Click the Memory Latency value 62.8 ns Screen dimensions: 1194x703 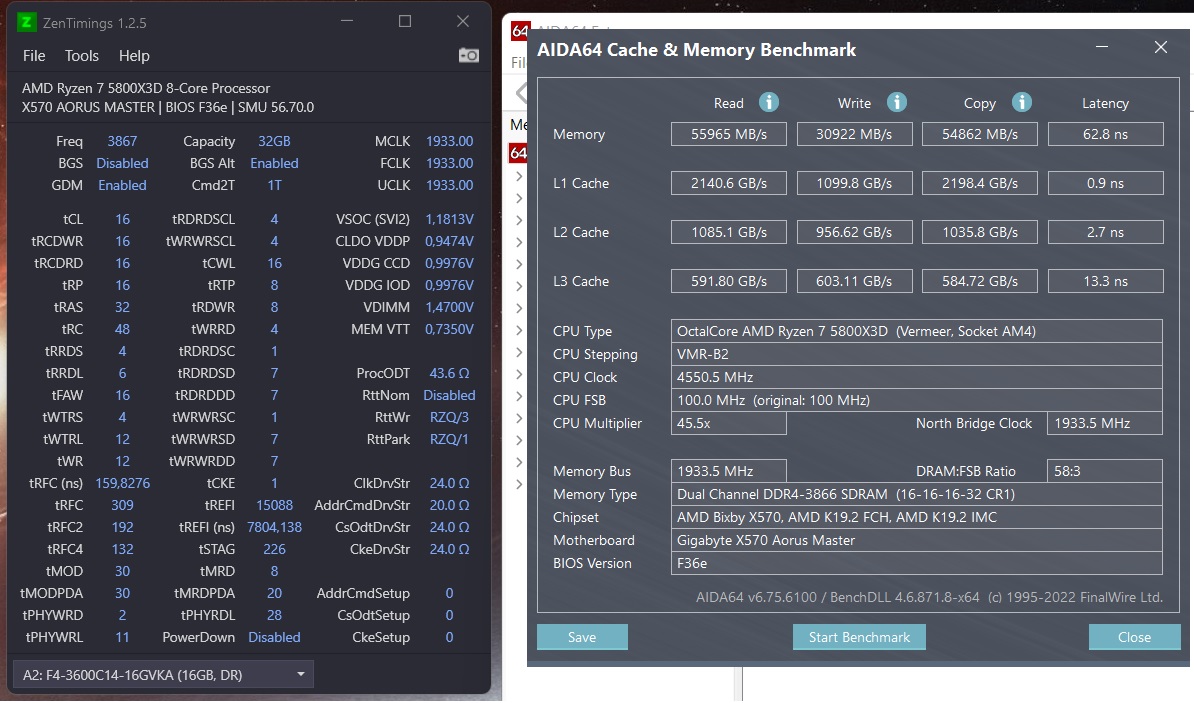click(x=1106, y=134)
